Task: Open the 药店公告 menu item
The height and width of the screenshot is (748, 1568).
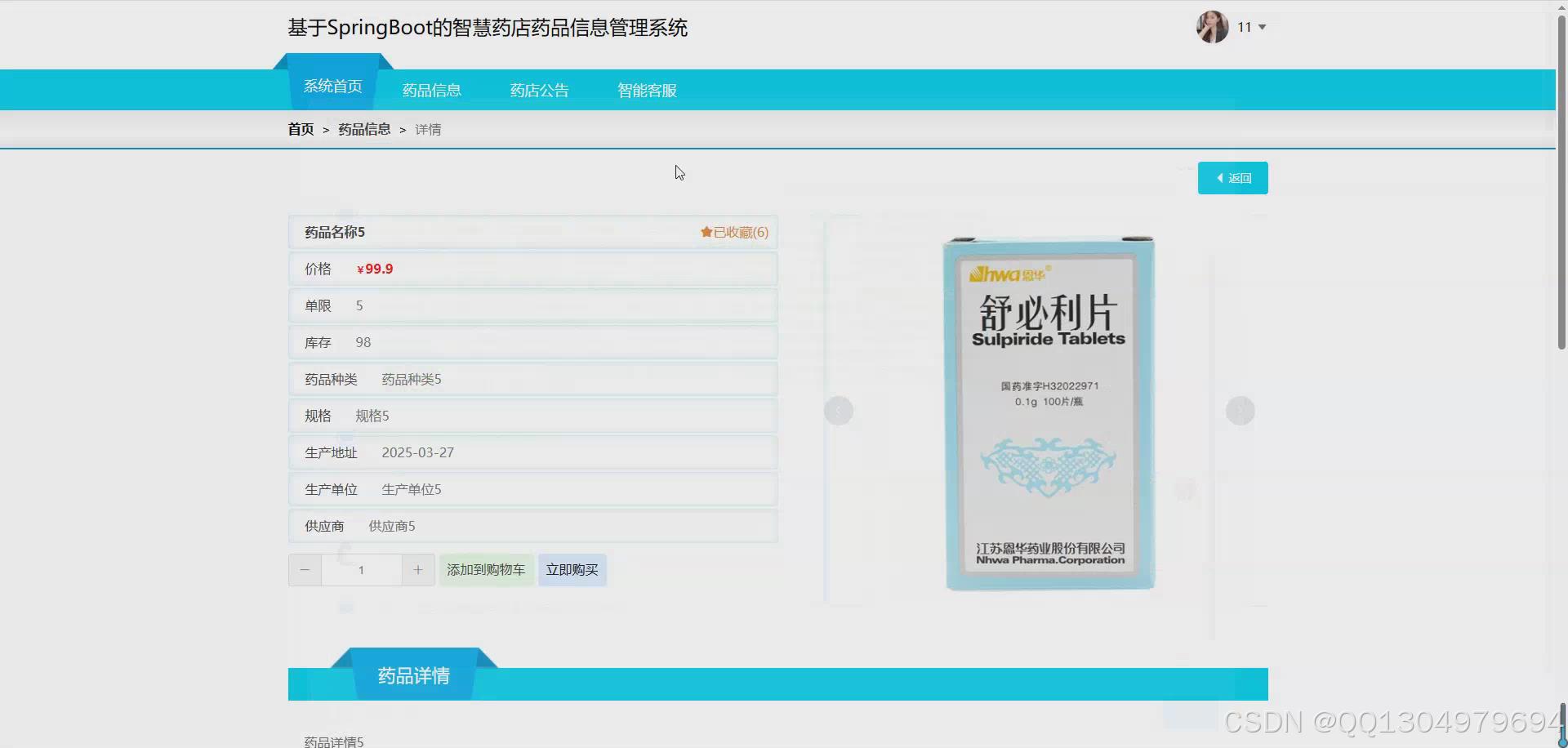Action: (x=539, y=90)
